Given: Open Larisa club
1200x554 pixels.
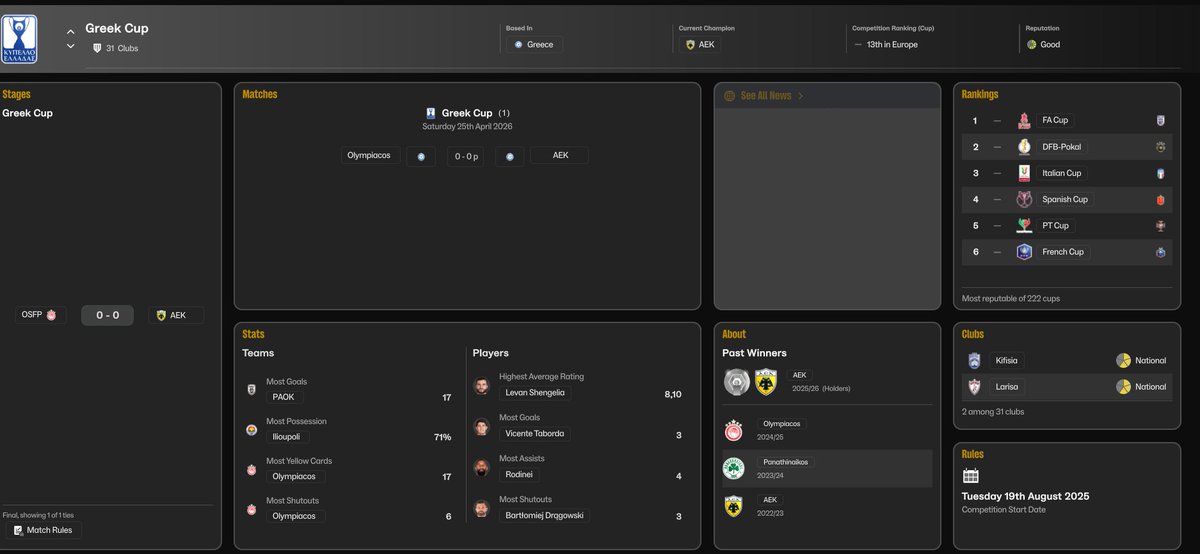Looking at the screenshot, I should 1008,386.
